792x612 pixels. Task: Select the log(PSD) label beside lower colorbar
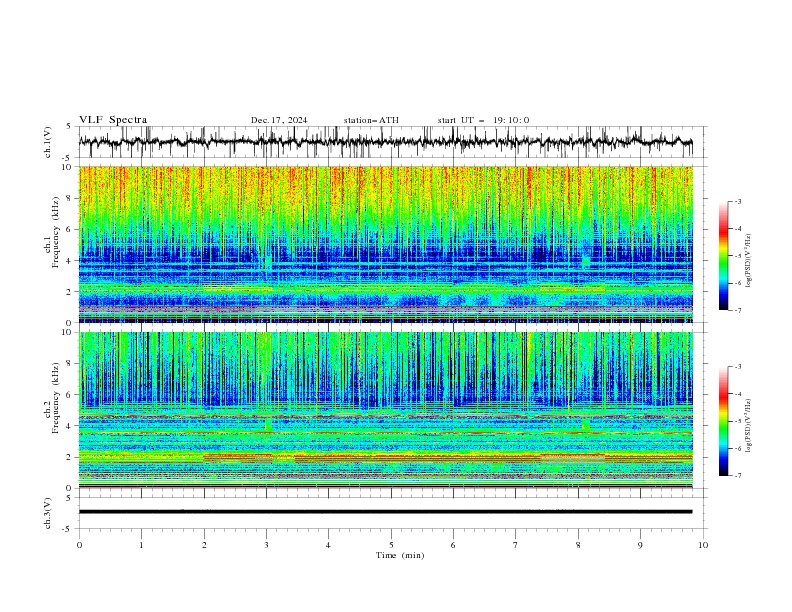749,426
